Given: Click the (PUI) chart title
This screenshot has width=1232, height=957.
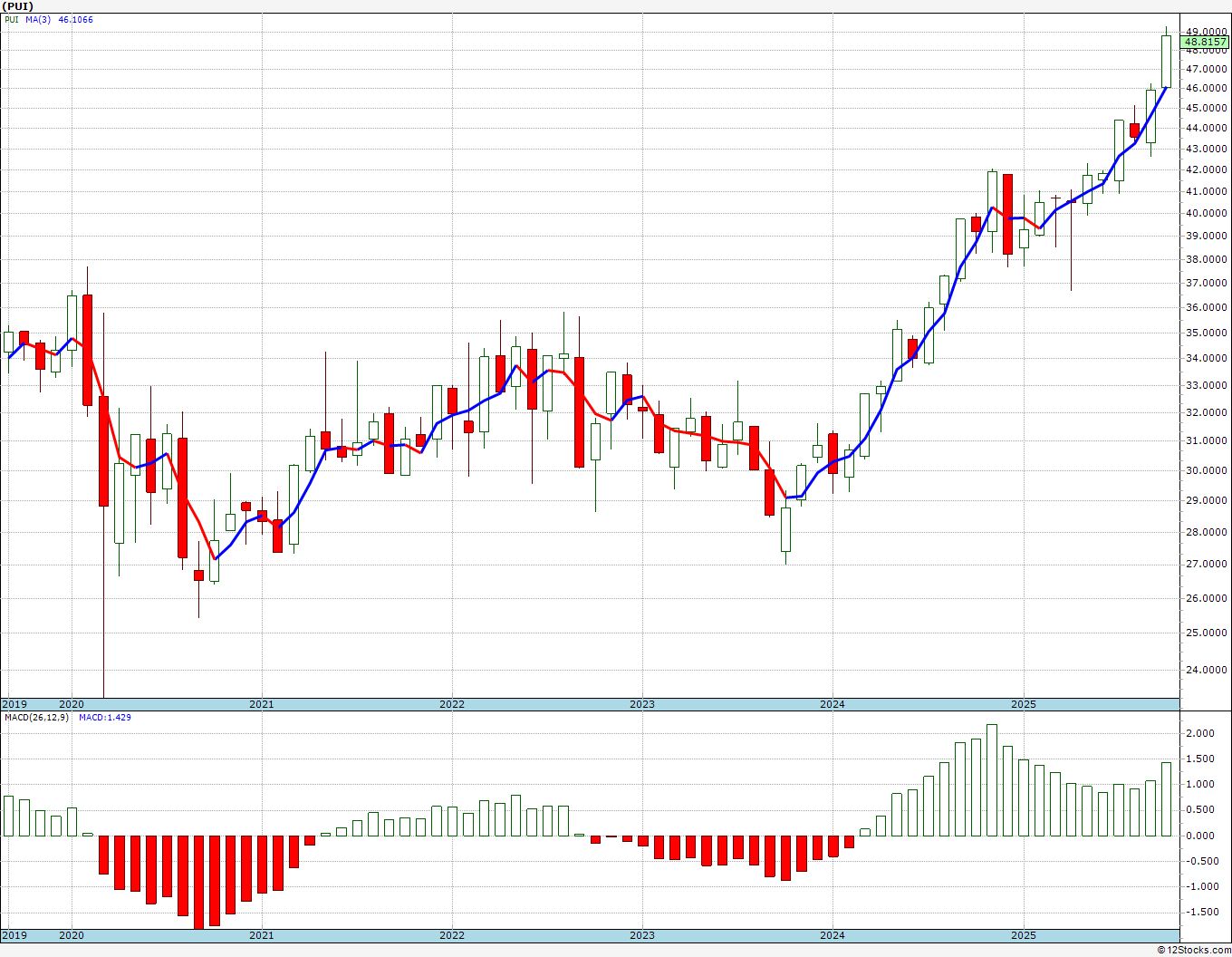Looking at the screenshot, I should [17, 6].
